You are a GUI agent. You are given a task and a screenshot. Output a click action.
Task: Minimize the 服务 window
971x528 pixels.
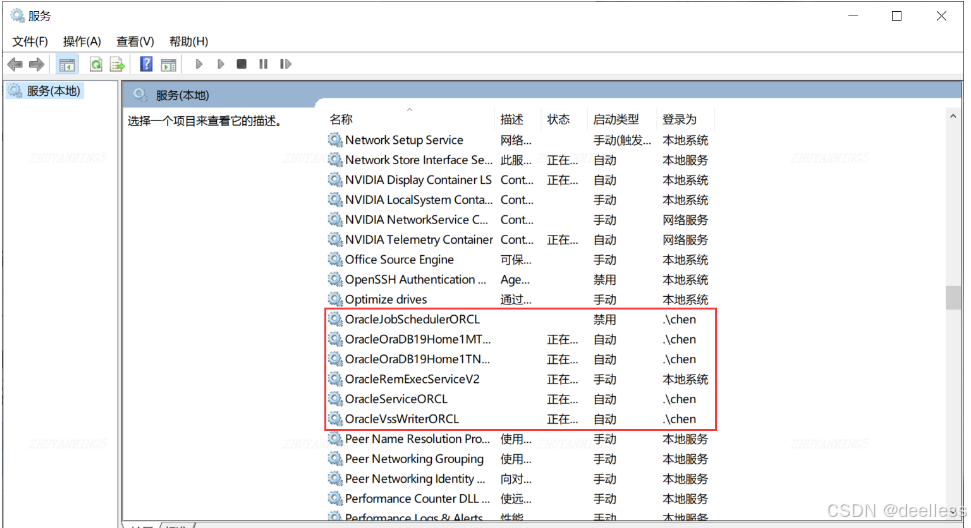point(853,16)
